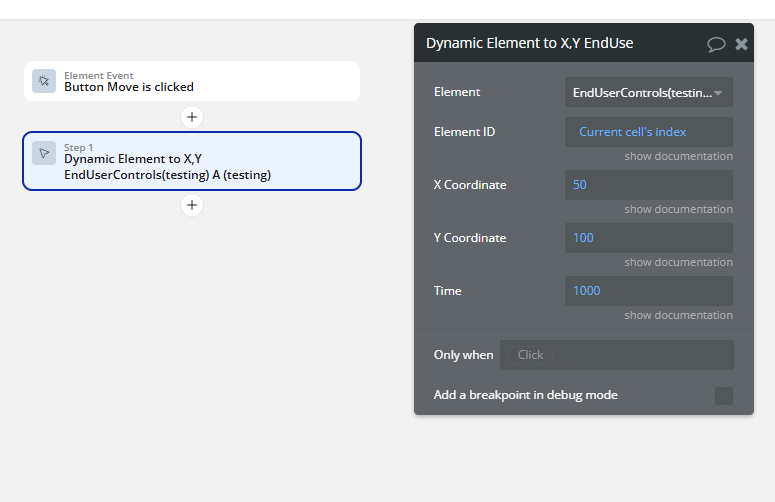This screenshot has height=502, width=775.
Task: Add a step after Button Move event
Action: [x=192, y=117]
